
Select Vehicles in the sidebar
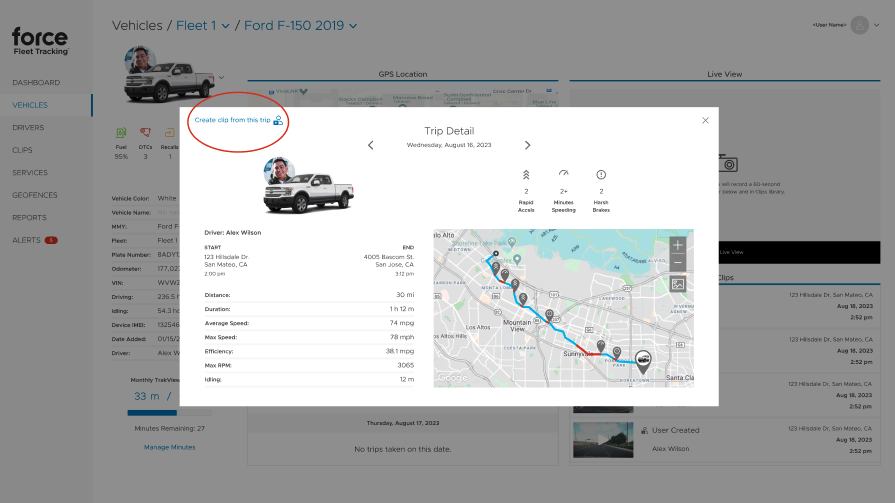[x=30, y=105]
